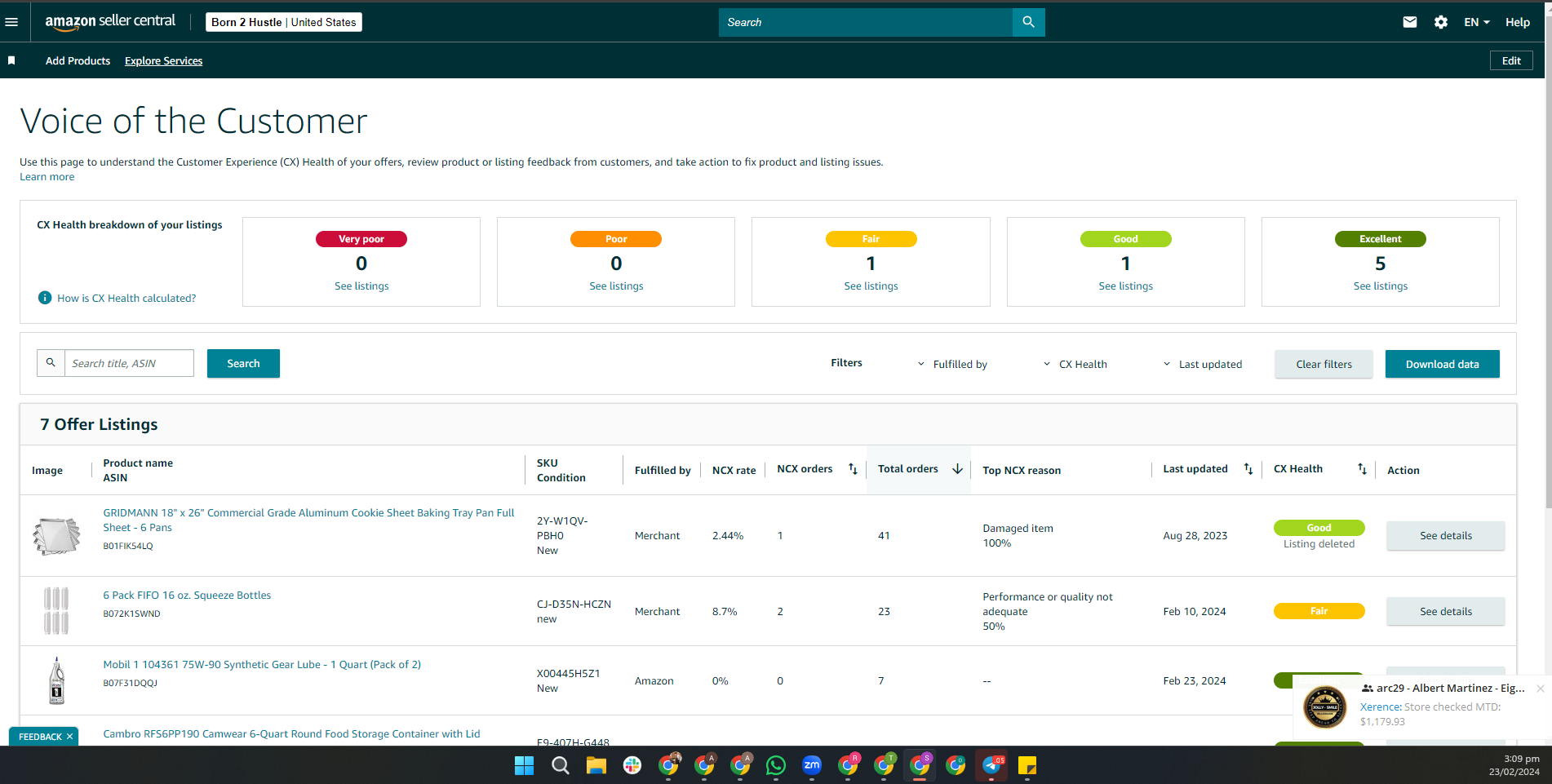Viewport: 1552px width, 784px height.
Task: Open Mobil 1 Synthetic Gear Lube link
Action: click(x=262, y=665)
